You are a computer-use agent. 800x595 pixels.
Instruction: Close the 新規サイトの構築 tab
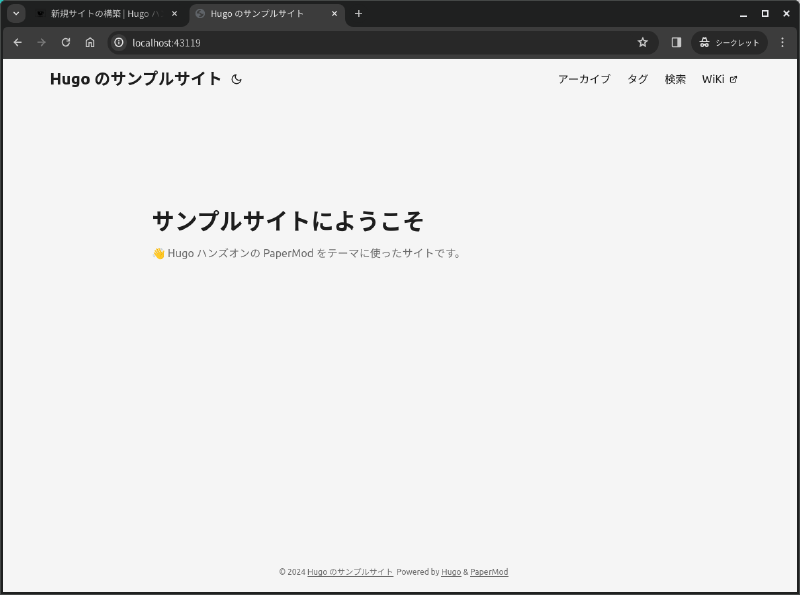[174, 14]
